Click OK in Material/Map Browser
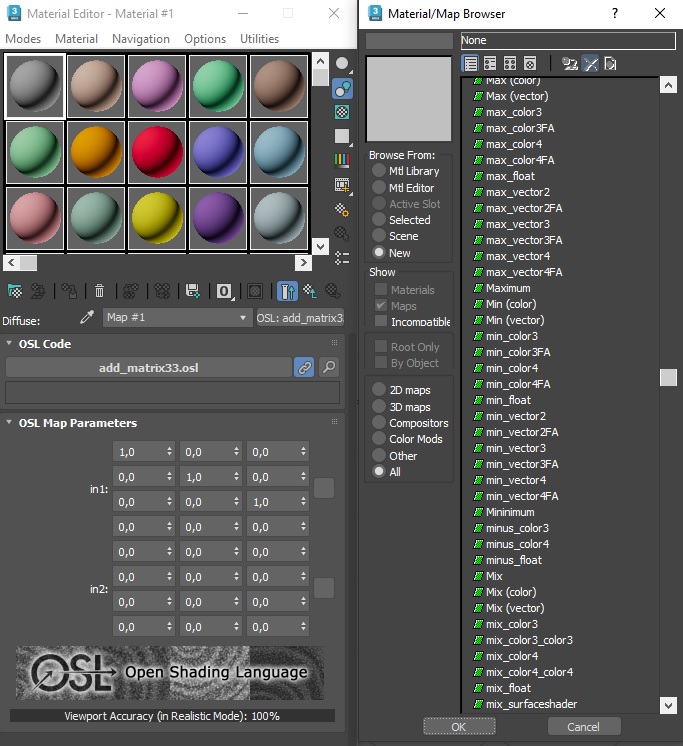This screenshot has height=746, width=683. [459, 726]
